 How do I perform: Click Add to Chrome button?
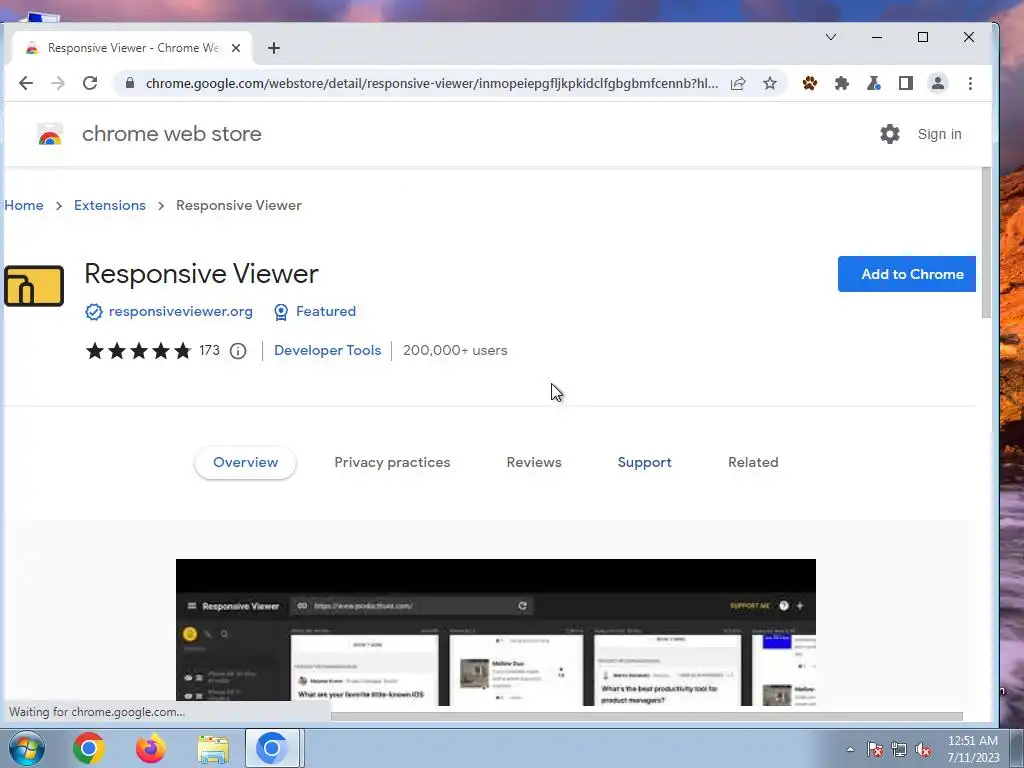pyautogui.click(x=907, y=274)
